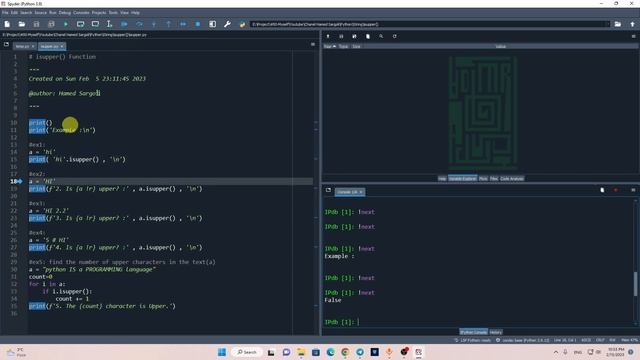
Task: Run selection or current line icon
Action: [109, 24]
